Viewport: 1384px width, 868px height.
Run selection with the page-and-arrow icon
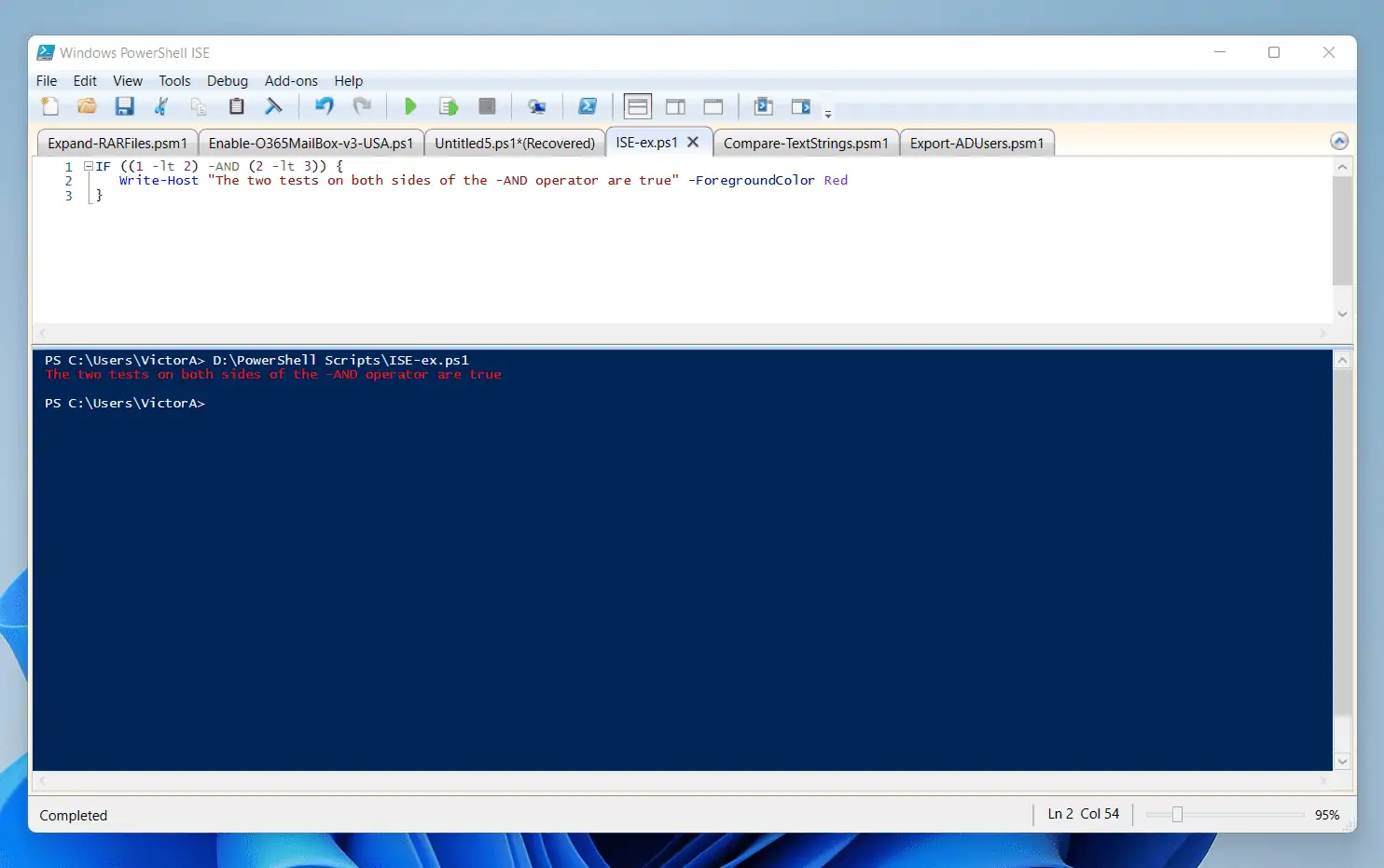coord(449,106)
